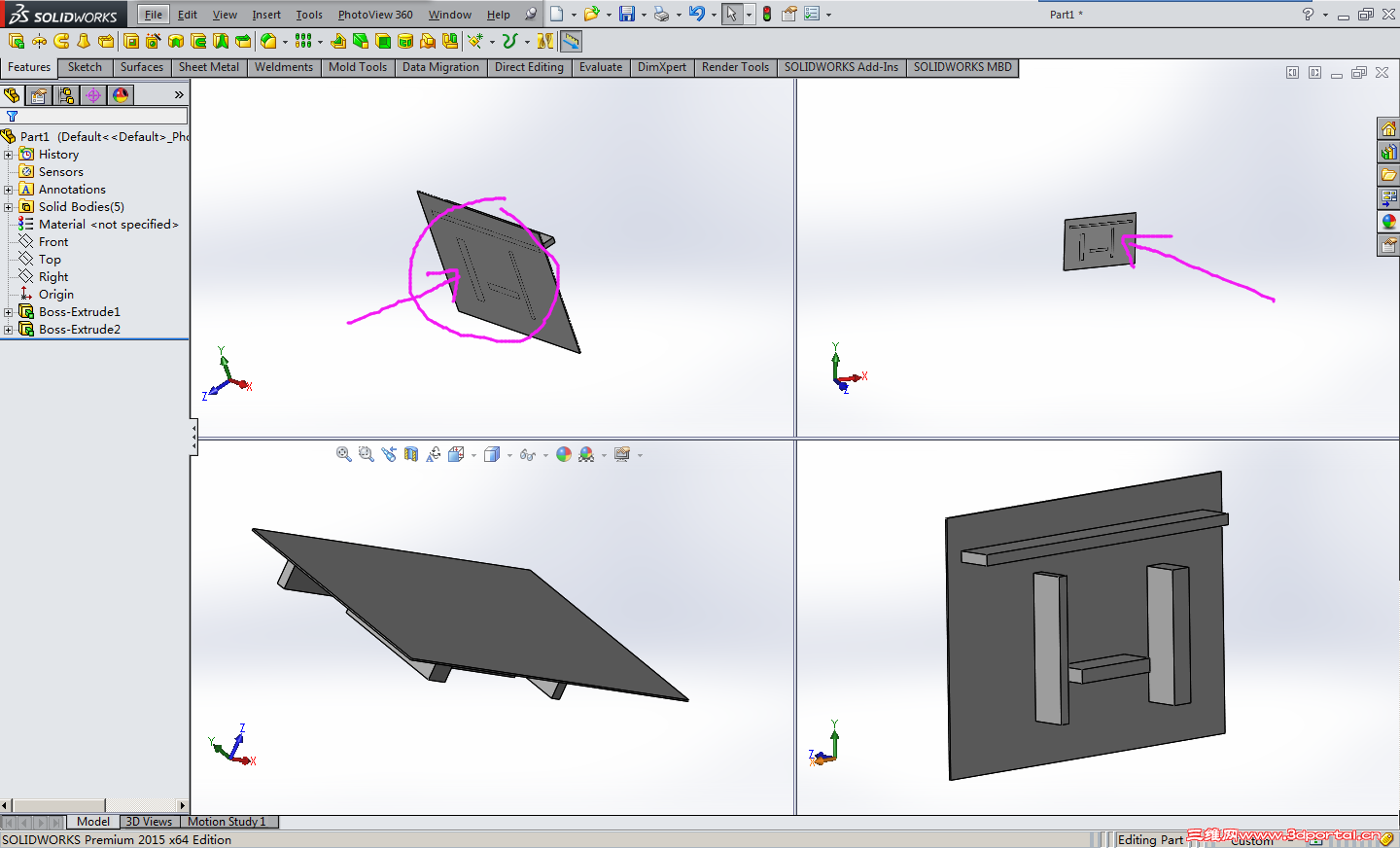Image resolution: width=1400 pixels, height=848 pixels.
Task: Open SolidWorks Resources task pane tab
Action: (1388, 128)
